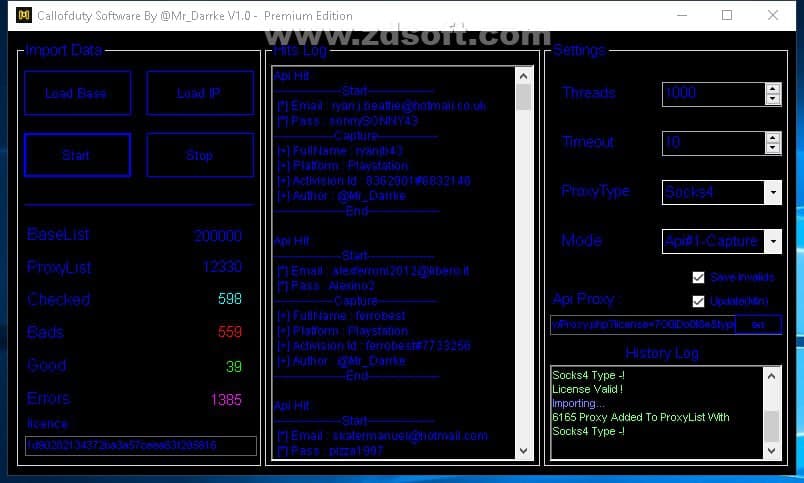Focus the Threads number field

click(x=714, y=94)
